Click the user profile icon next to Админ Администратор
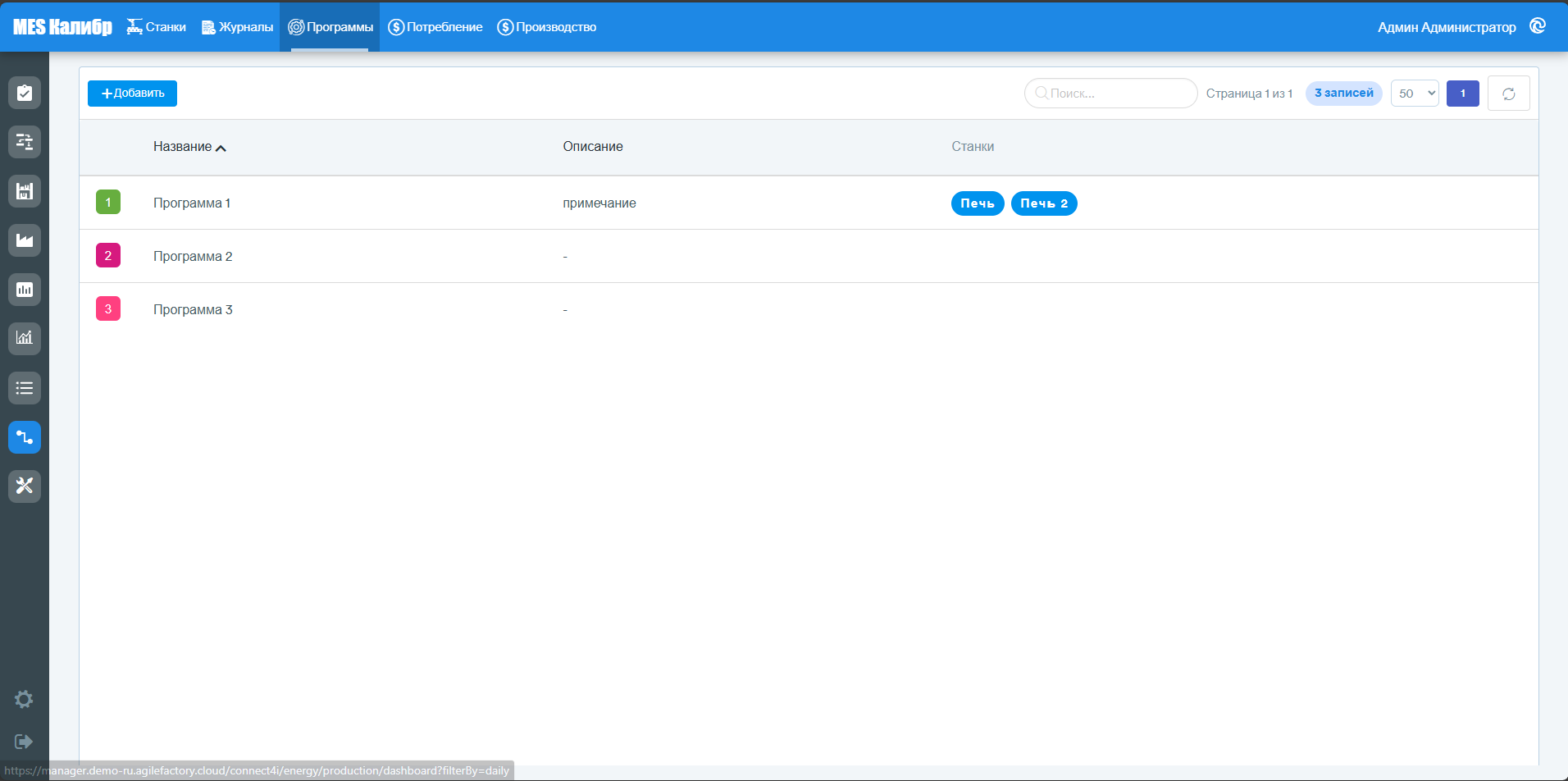Image resolution: width=1568 pixels, height=781 pixels. 1538,26
